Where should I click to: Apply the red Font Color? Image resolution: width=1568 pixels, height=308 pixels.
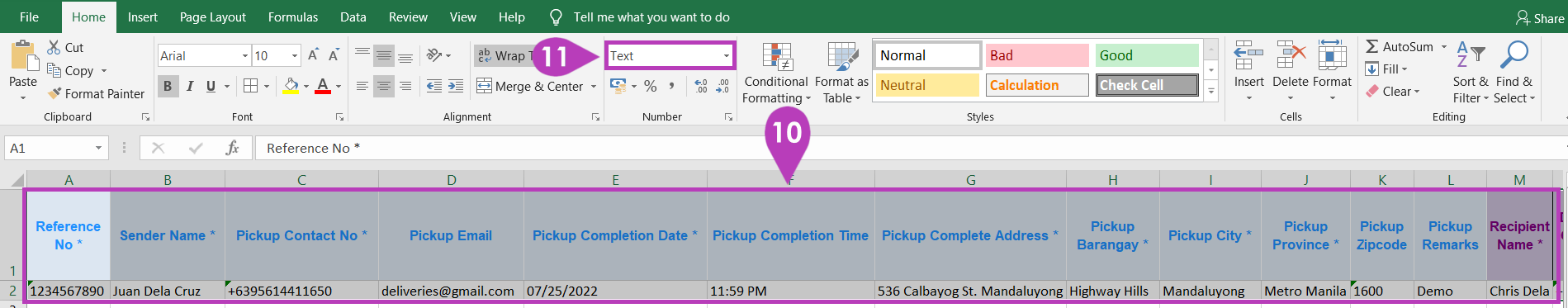click(x=323, y=86)
